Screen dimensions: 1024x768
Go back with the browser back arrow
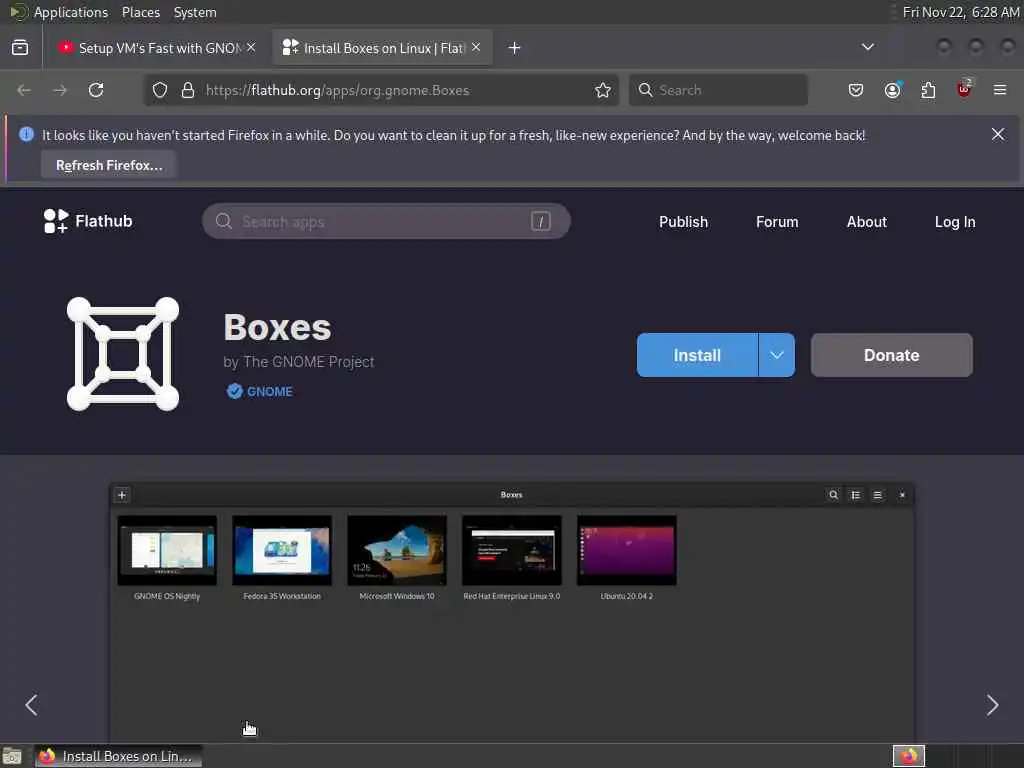pos(24,90)
